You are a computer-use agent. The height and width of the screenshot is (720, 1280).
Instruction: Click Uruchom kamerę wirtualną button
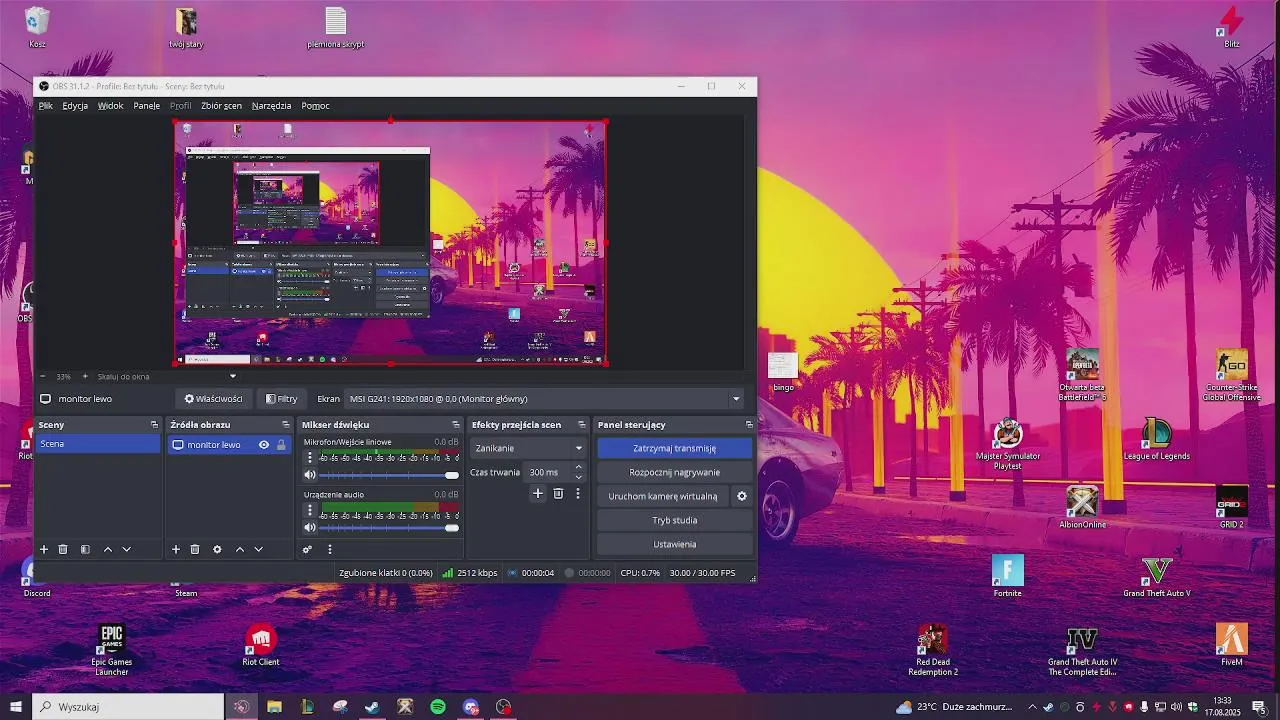point(663,496)
